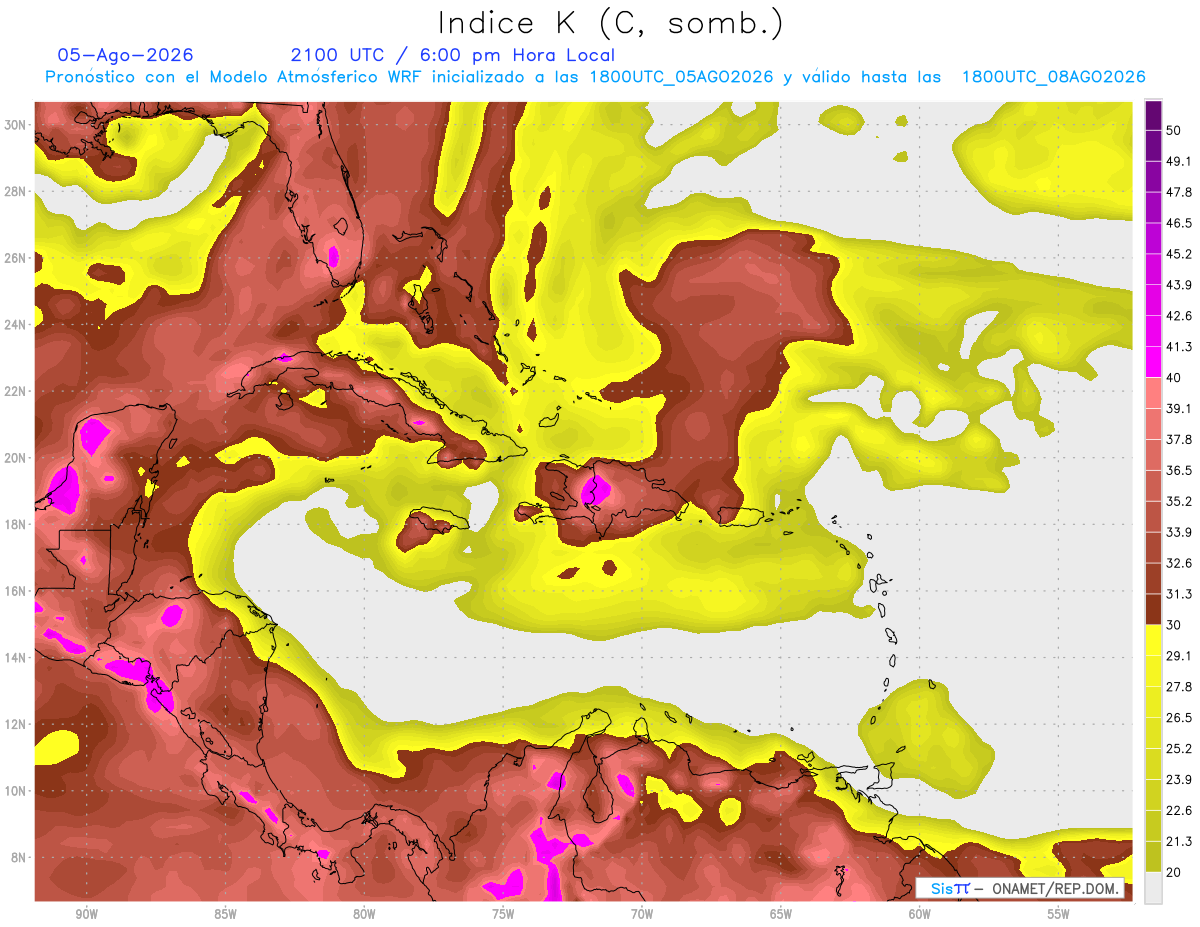Click the "85W" longitude label
The height and width of the screenshot is (927, 1200).
pos(225,915)
